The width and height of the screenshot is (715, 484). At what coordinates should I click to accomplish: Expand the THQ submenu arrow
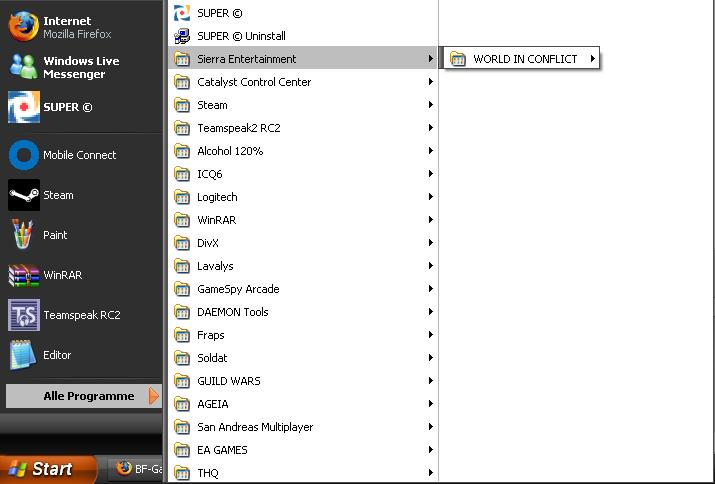pos(430,473)
